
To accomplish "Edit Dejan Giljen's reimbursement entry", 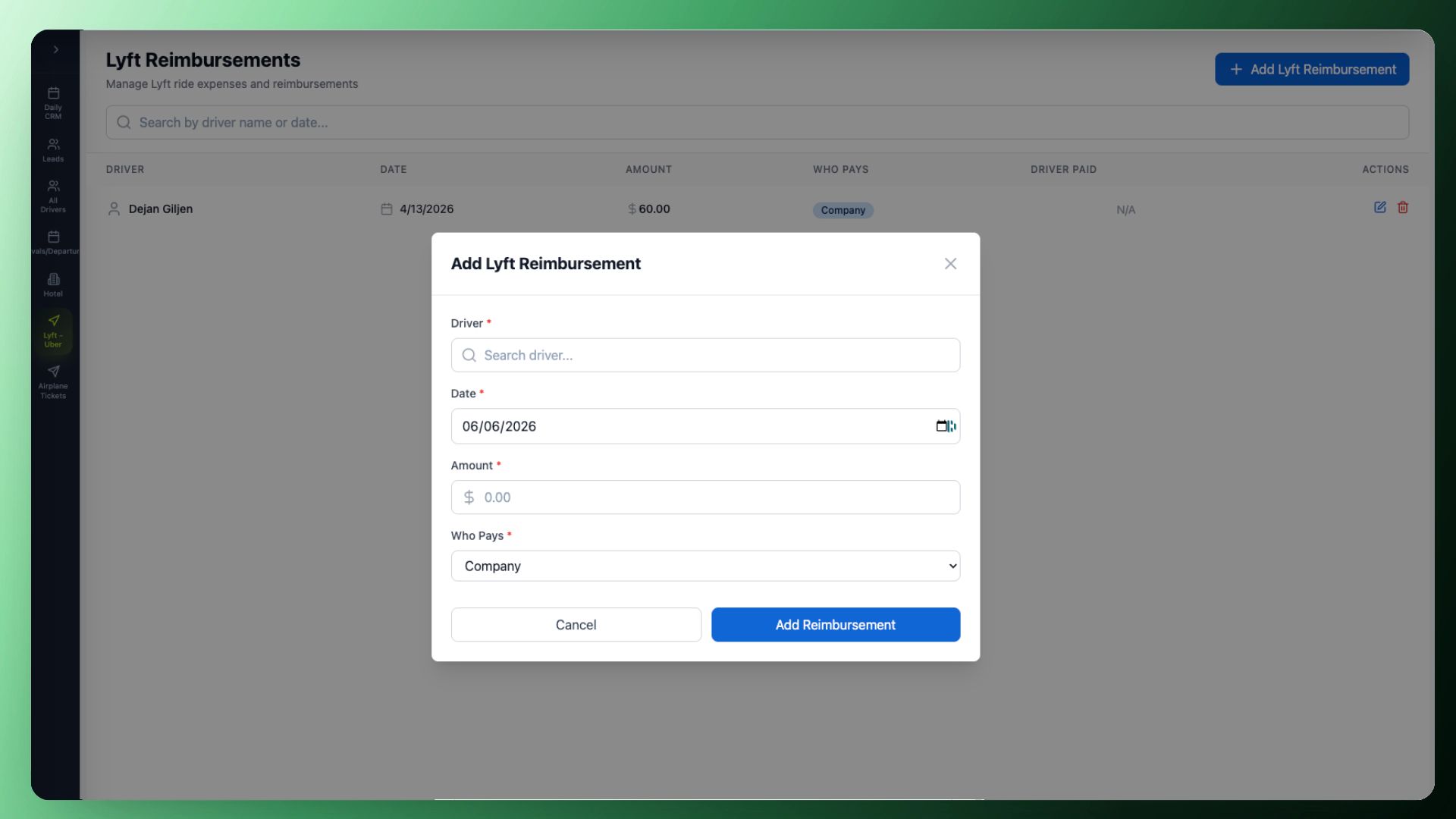I will point(1380,207).
